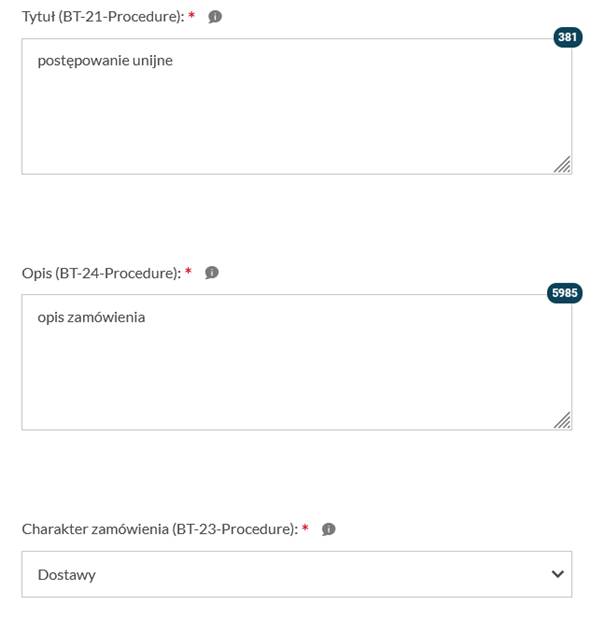Image resolution: width=605 pixels, height=620 pixels.
Task: Click red asterisk next to Opis label
Action: click(188, 272)
